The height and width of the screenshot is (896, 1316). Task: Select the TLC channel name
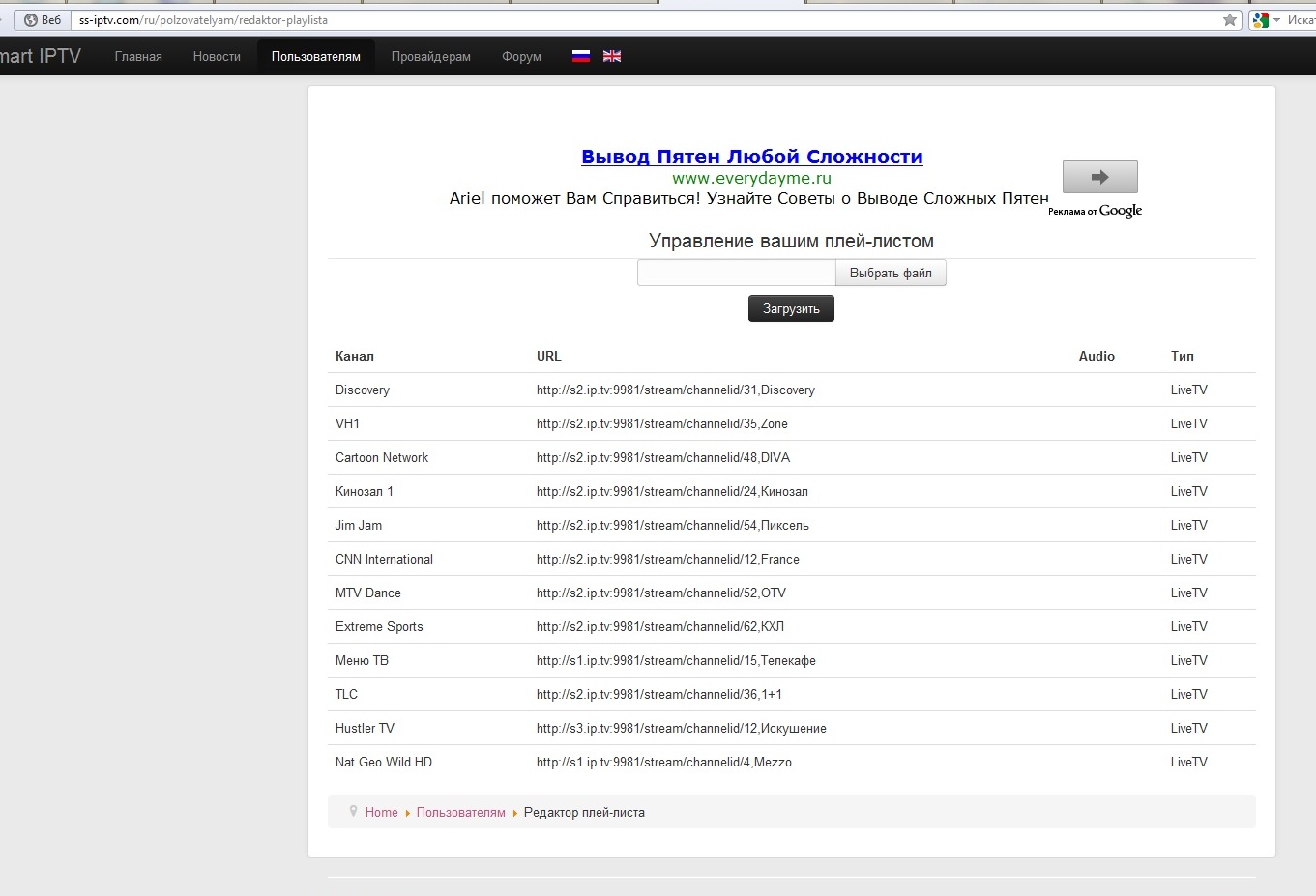click(x=346, y=694)
